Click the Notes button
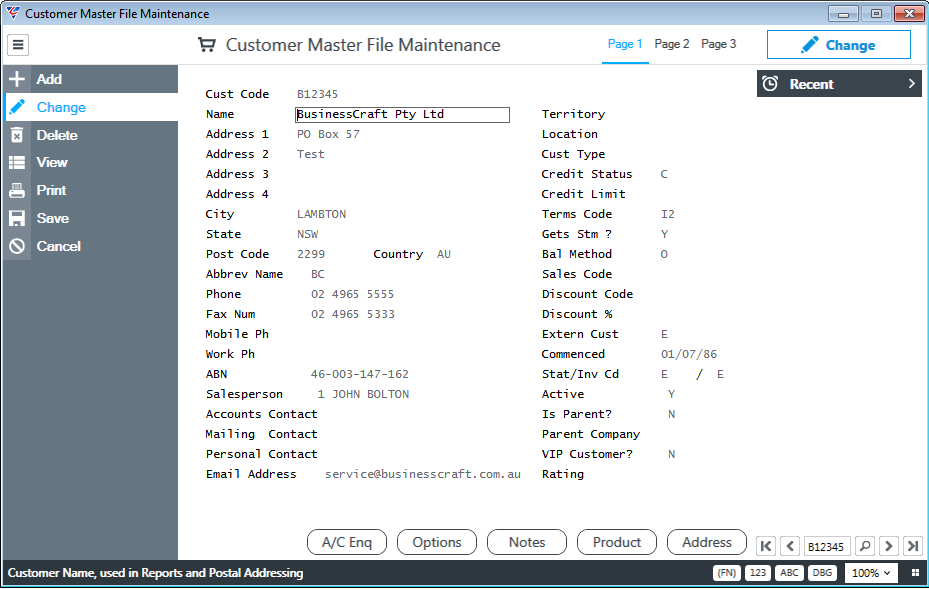929x589 pixels. click(527, 542)
